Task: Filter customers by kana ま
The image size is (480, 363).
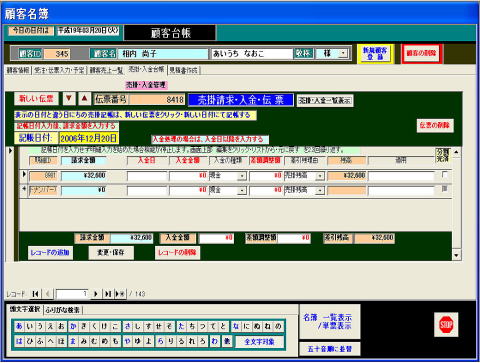Action: click(x=73, y=341)
